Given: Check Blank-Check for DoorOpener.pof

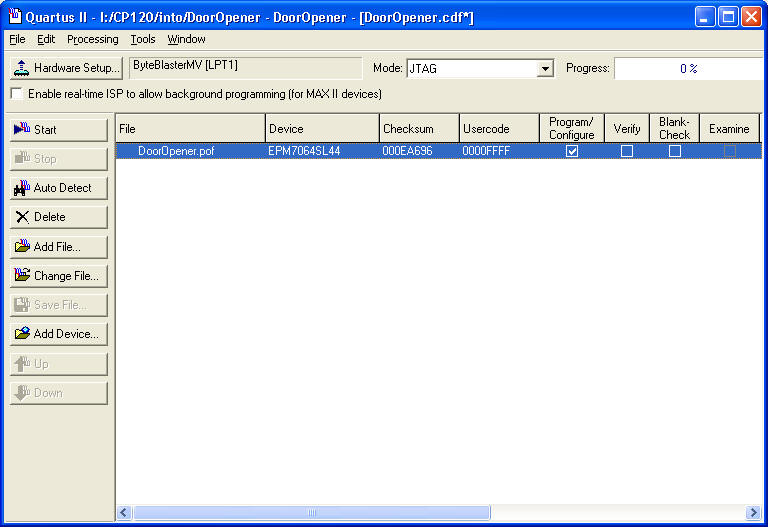Looking at the screenshot, I should [674, 151].
